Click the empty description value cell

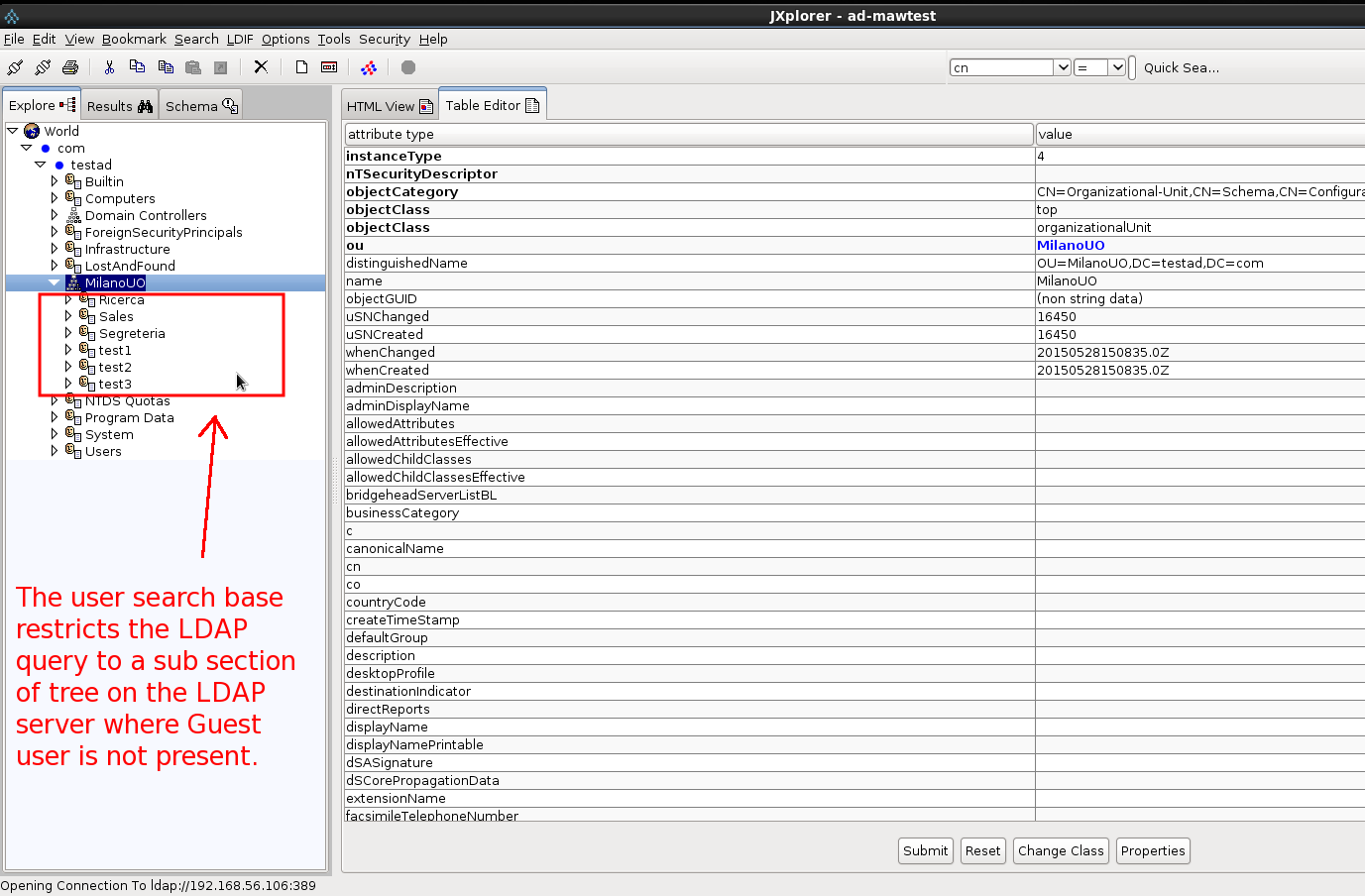1199,656
